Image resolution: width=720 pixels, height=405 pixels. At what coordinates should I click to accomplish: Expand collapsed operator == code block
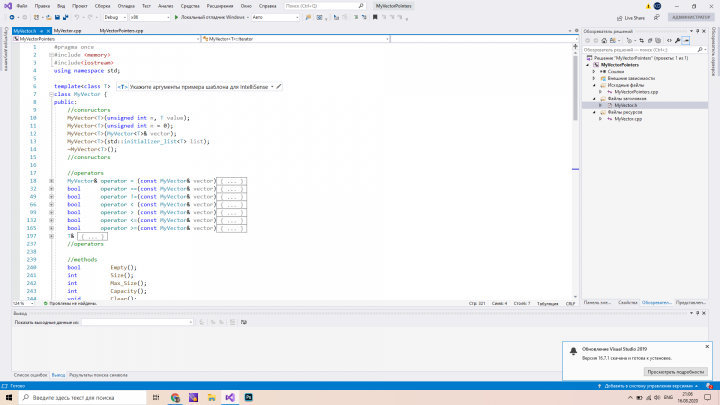[51, 189]
